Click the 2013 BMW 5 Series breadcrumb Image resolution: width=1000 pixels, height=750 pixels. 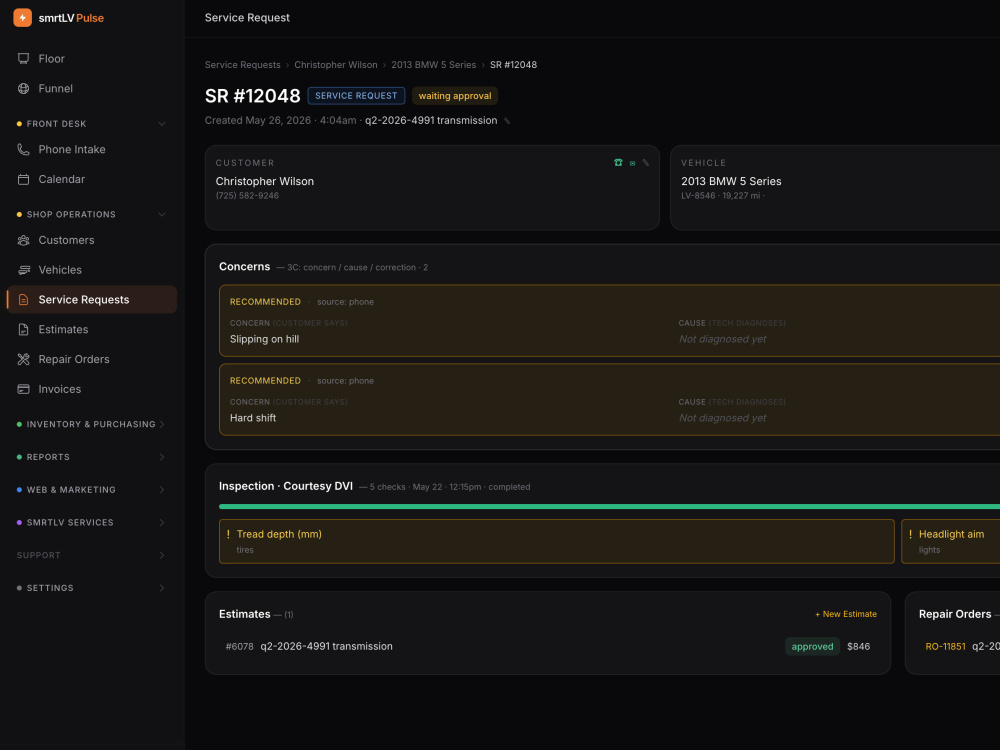click(434, 65)
